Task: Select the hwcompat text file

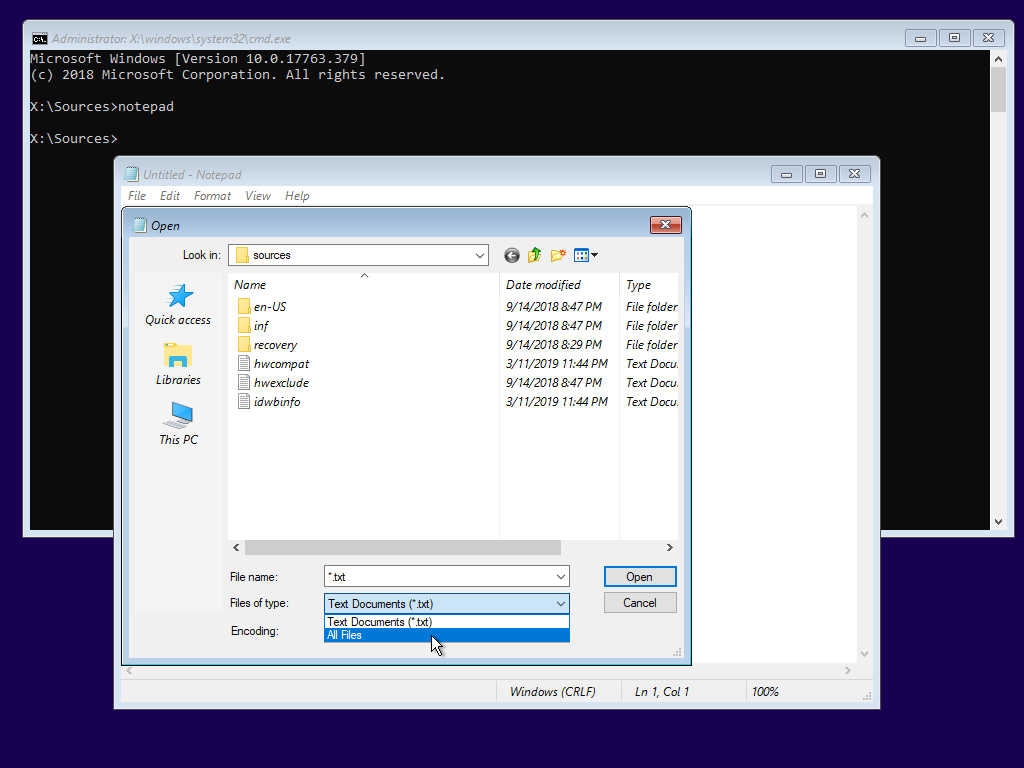Action: (x=280, y=363)
